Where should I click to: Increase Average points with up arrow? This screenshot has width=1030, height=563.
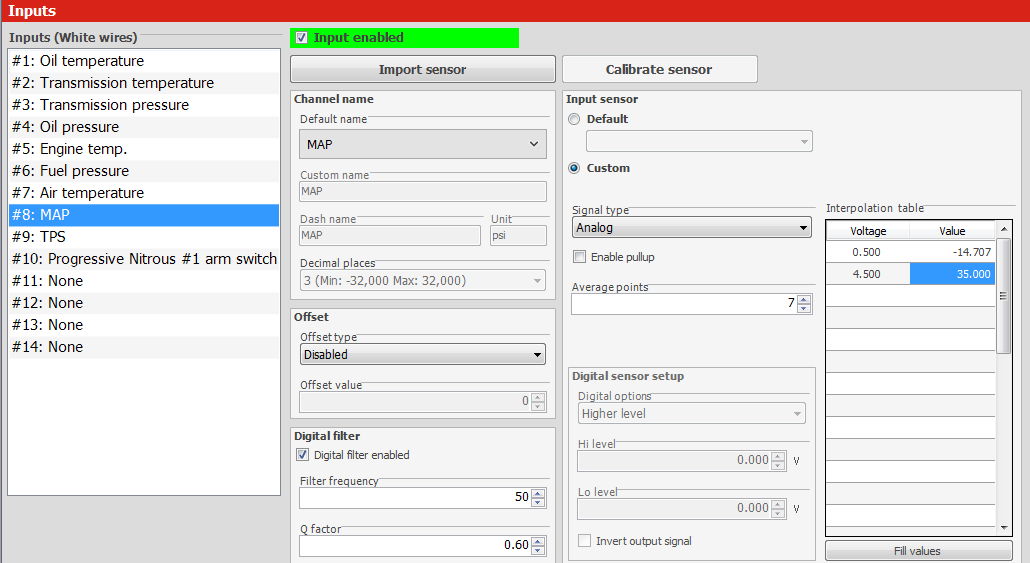tap(805, 299)
